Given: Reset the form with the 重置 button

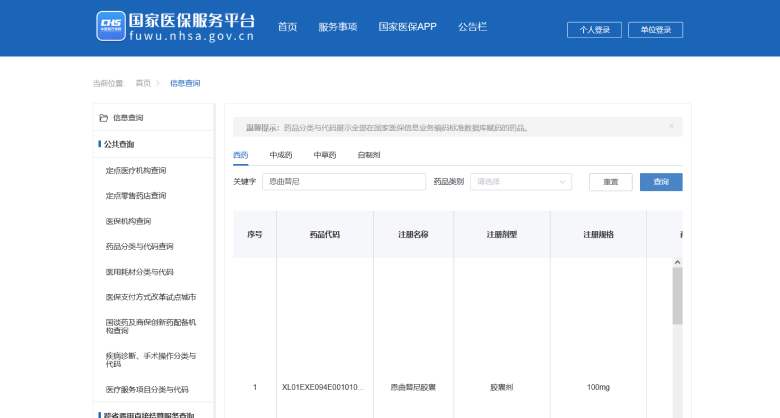Looking at the screenshot, I should click(610, 182).
